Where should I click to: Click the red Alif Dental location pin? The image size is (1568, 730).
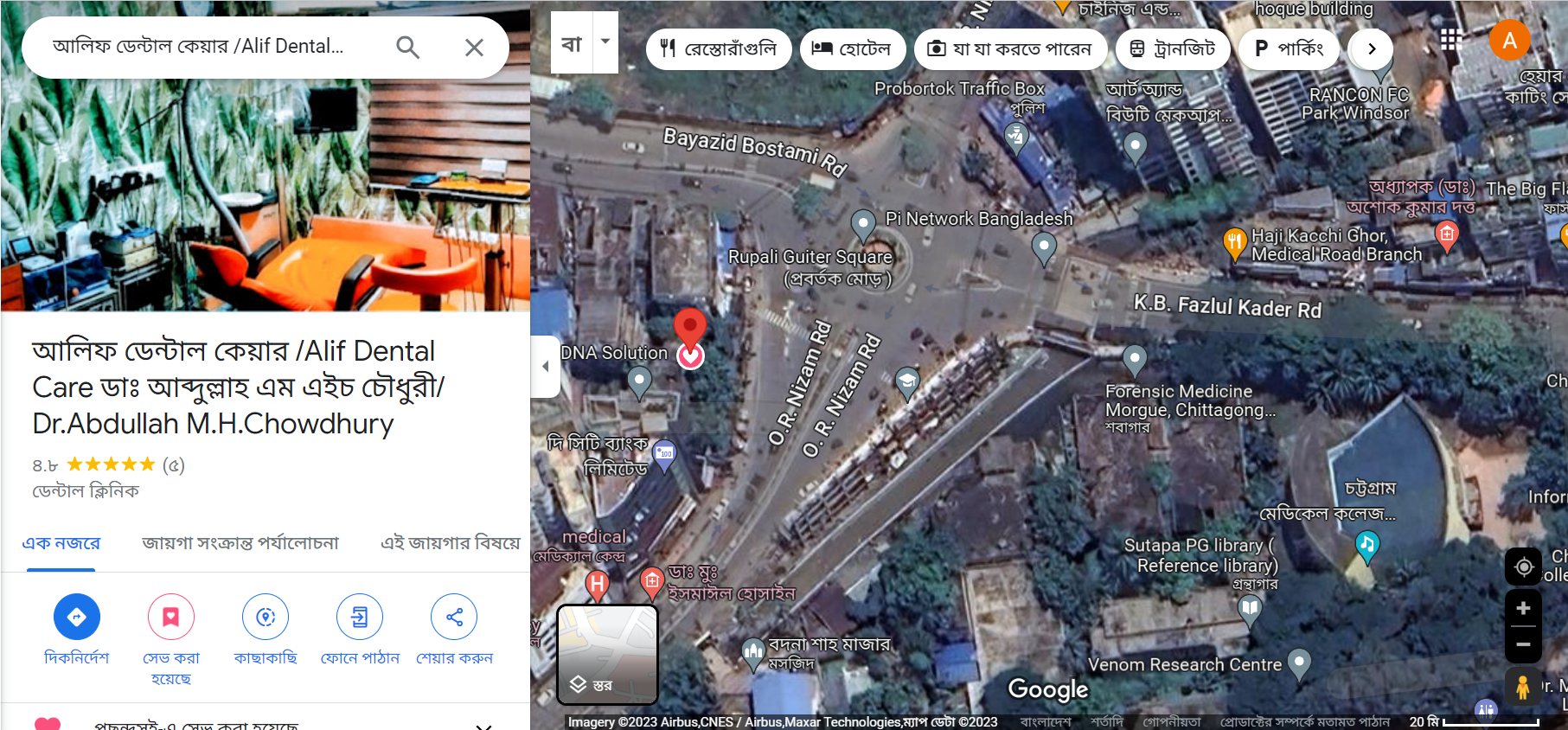point(690,331)
